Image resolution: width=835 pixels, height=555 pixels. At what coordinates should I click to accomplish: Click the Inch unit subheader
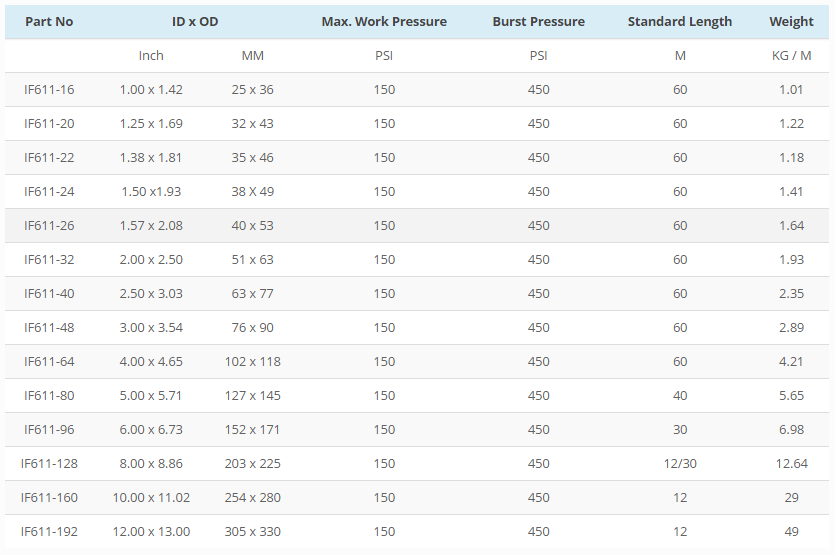pyautogui.click(x=151, y=55)
